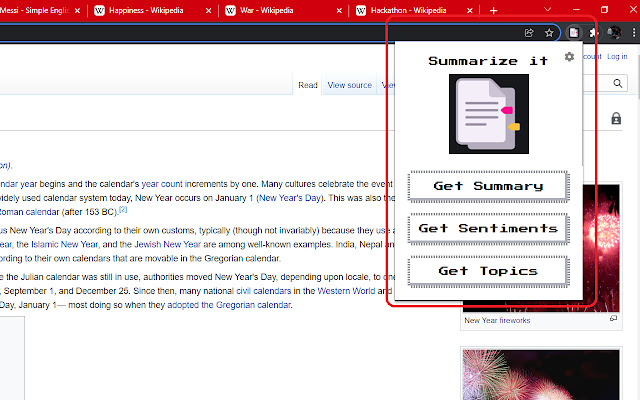Bookmark this page with the star icon
This screenshot has height=400, width=640.
point(549,33)
